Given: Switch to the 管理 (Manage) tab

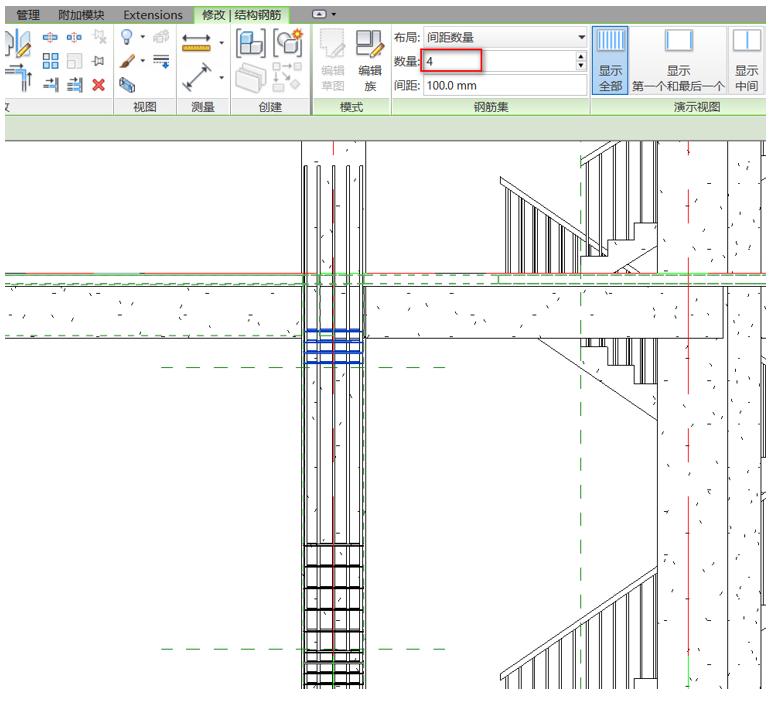Looking at the screenshot, I should tap(27, 15).
